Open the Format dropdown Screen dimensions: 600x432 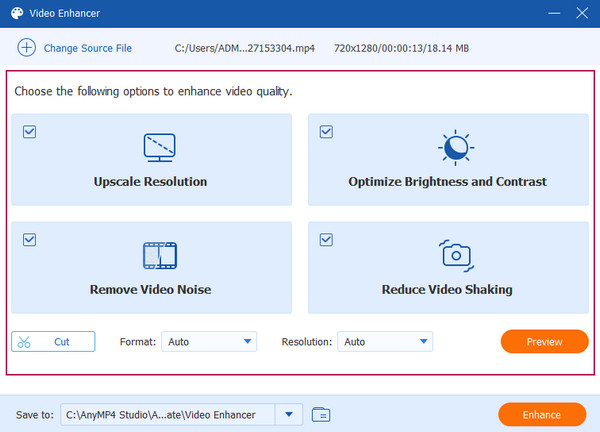209,342
